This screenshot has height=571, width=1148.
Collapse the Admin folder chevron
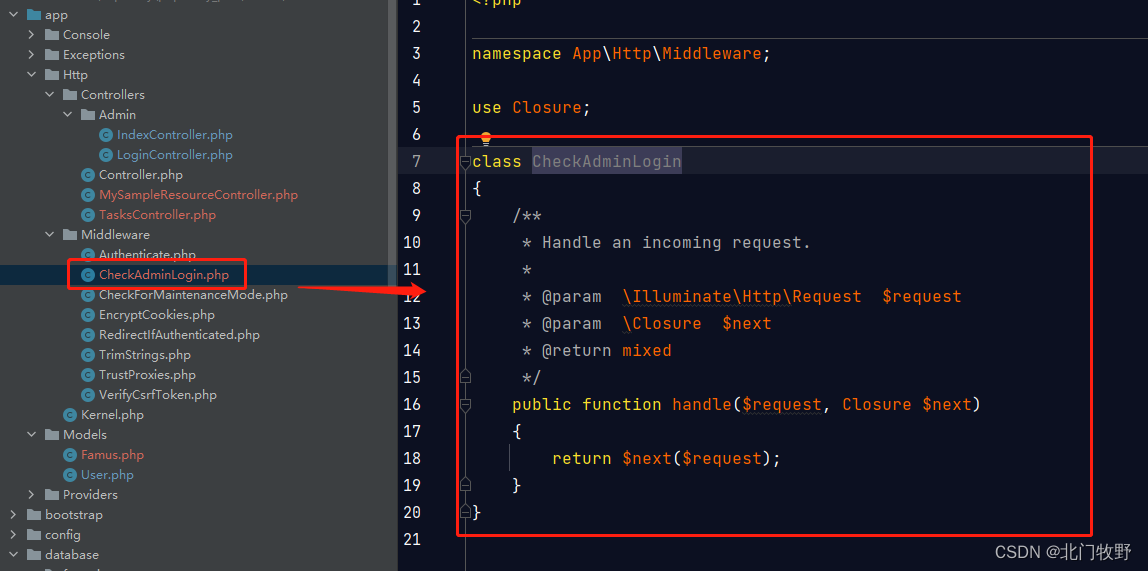click(67, 114)
